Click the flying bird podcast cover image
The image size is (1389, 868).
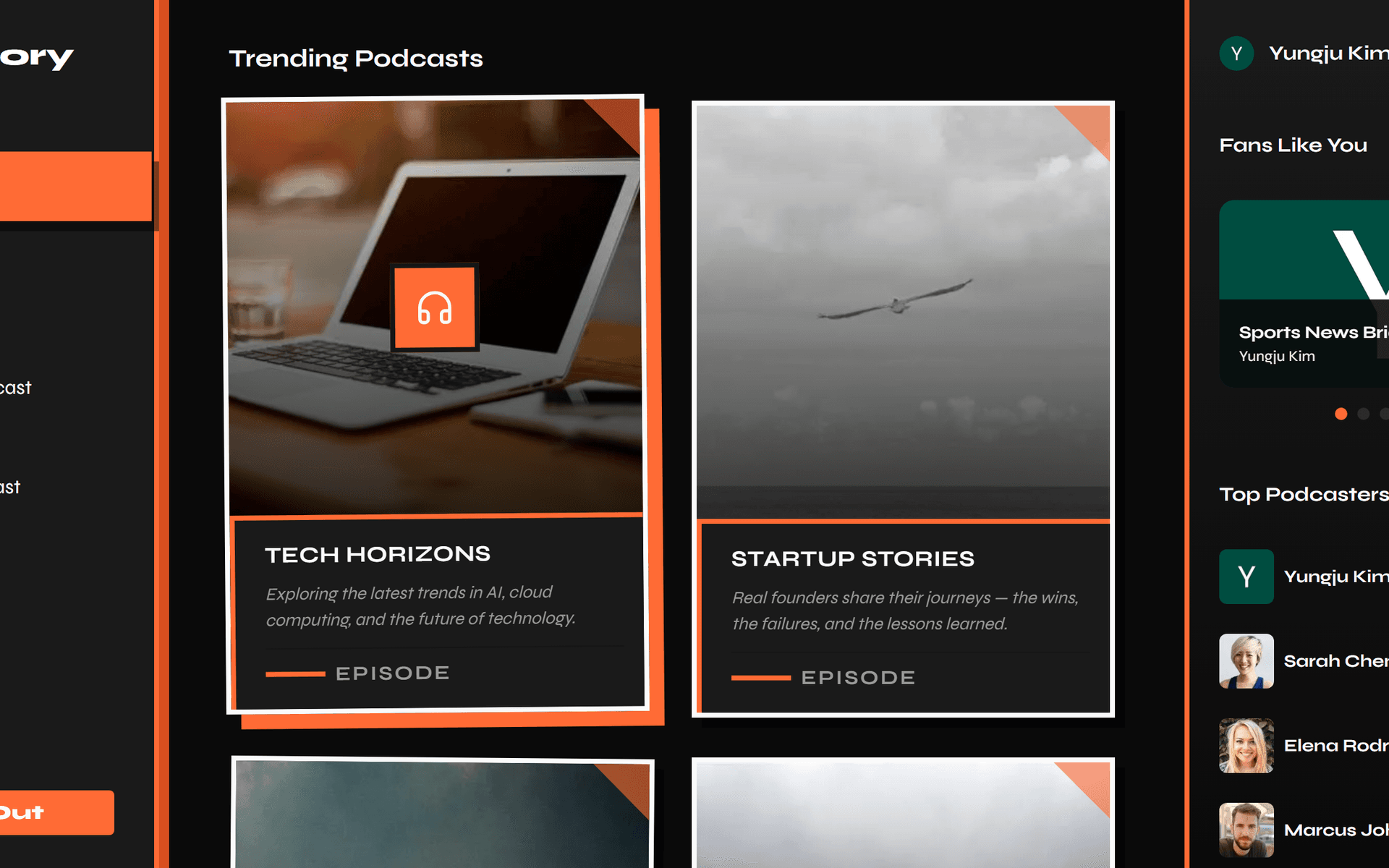pos(903,312)
